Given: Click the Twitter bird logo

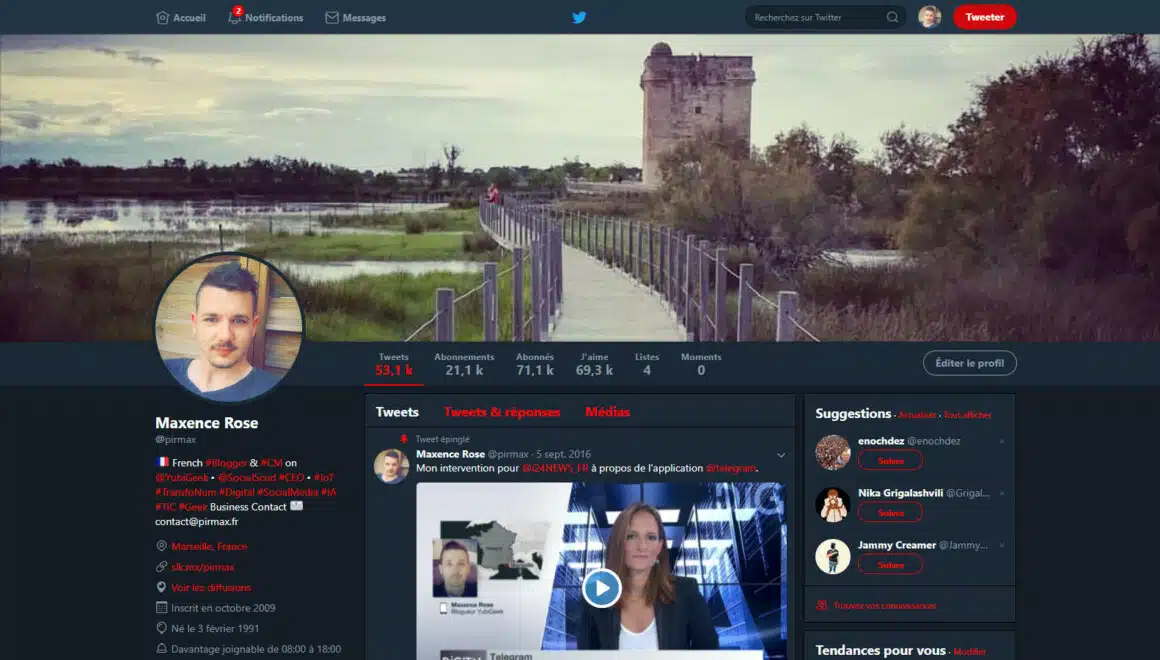Looking at the screenshot, I should 579,17.
